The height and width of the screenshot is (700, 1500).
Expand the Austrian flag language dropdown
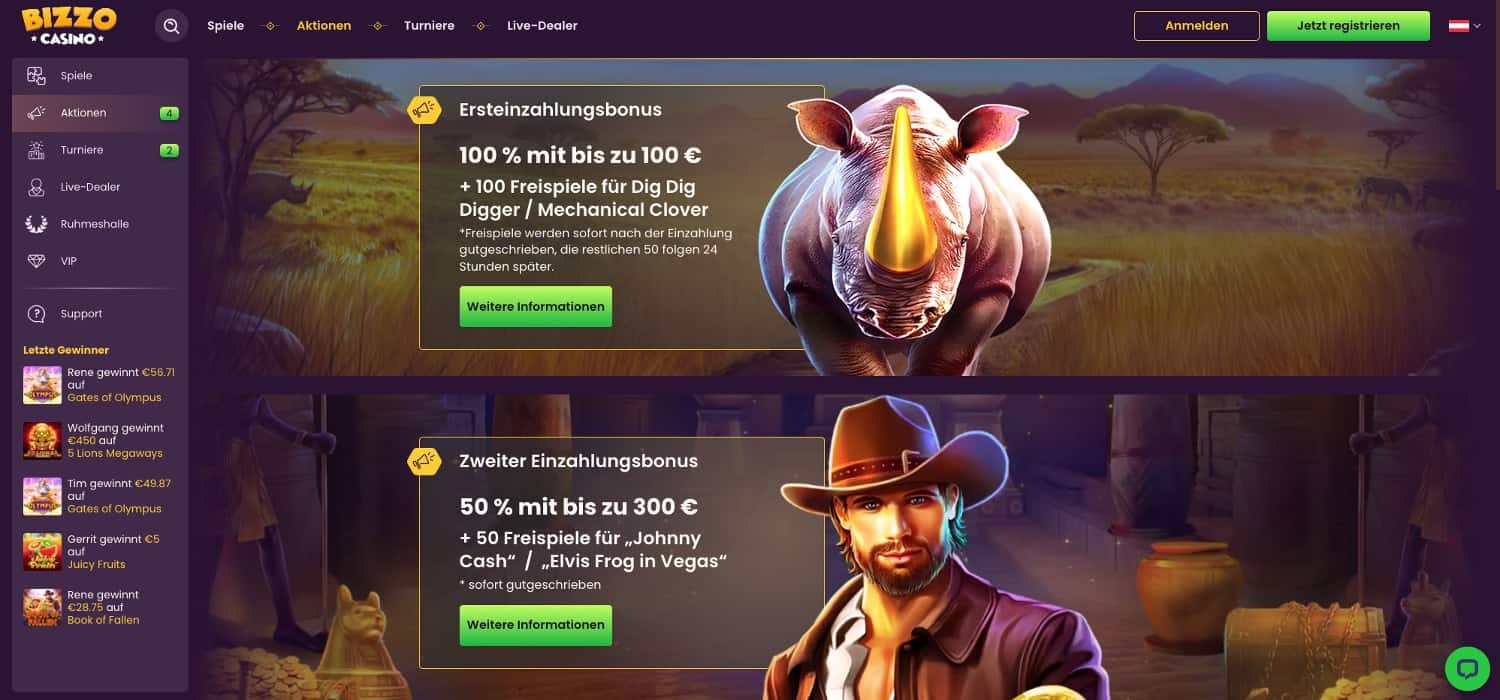click(1464, 26)
